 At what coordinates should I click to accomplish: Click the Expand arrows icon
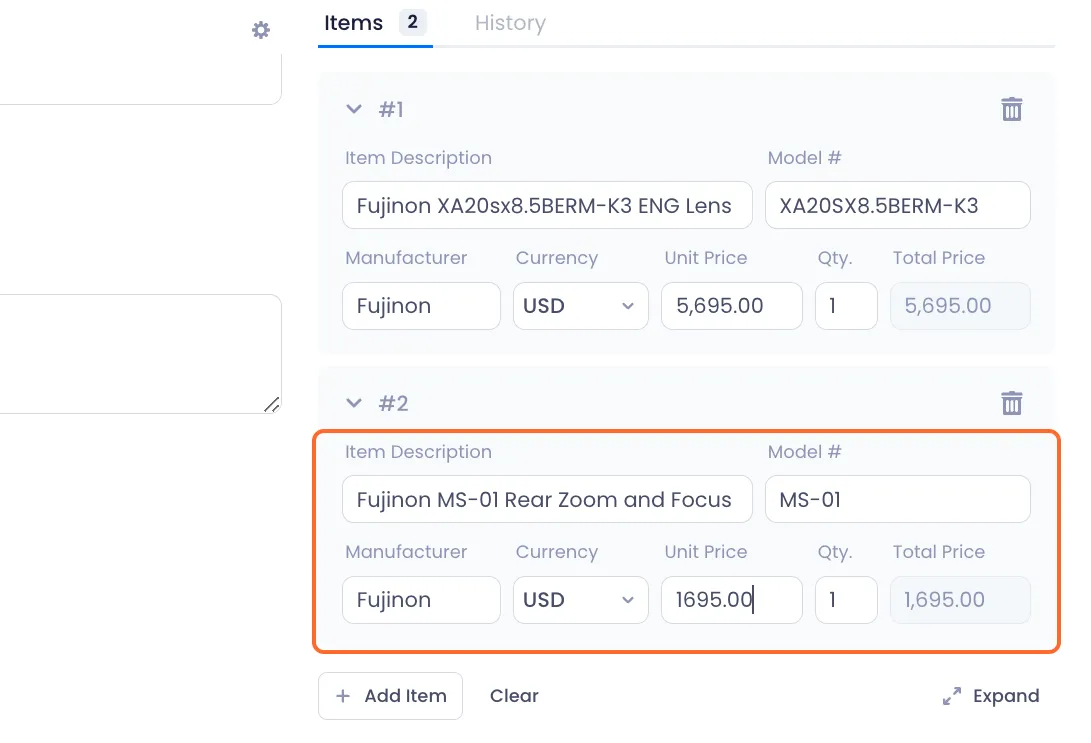coord(952,696)
